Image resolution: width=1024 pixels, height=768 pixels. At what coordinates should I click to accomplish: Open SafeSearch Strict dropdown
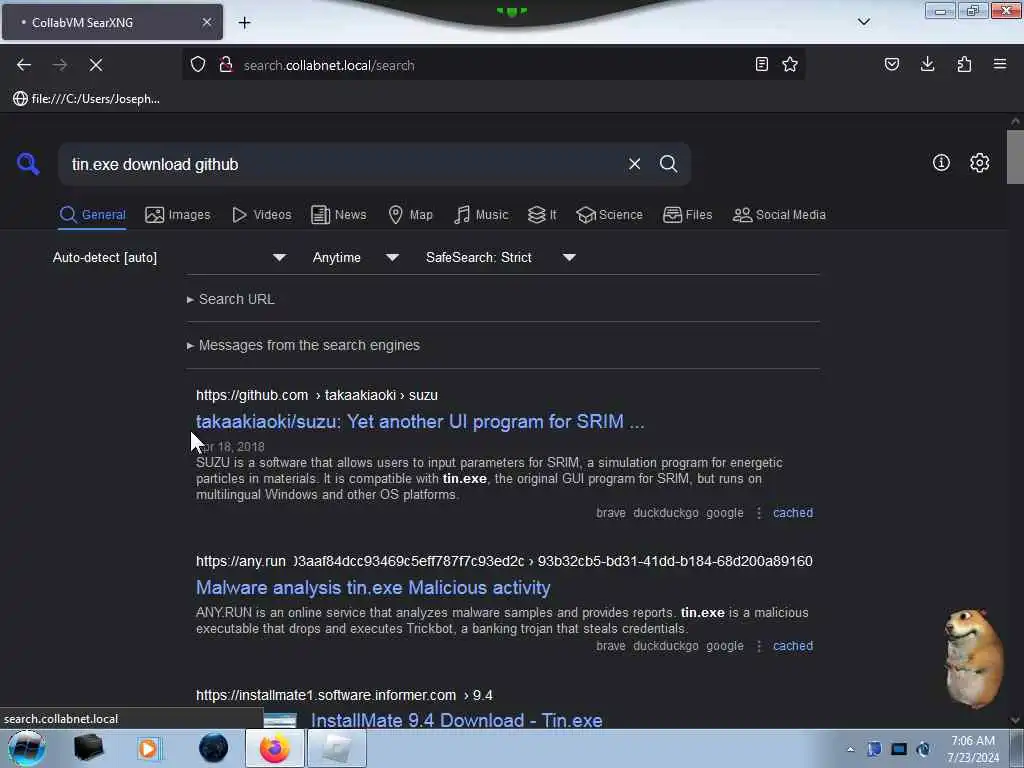[x=500, y=257]
